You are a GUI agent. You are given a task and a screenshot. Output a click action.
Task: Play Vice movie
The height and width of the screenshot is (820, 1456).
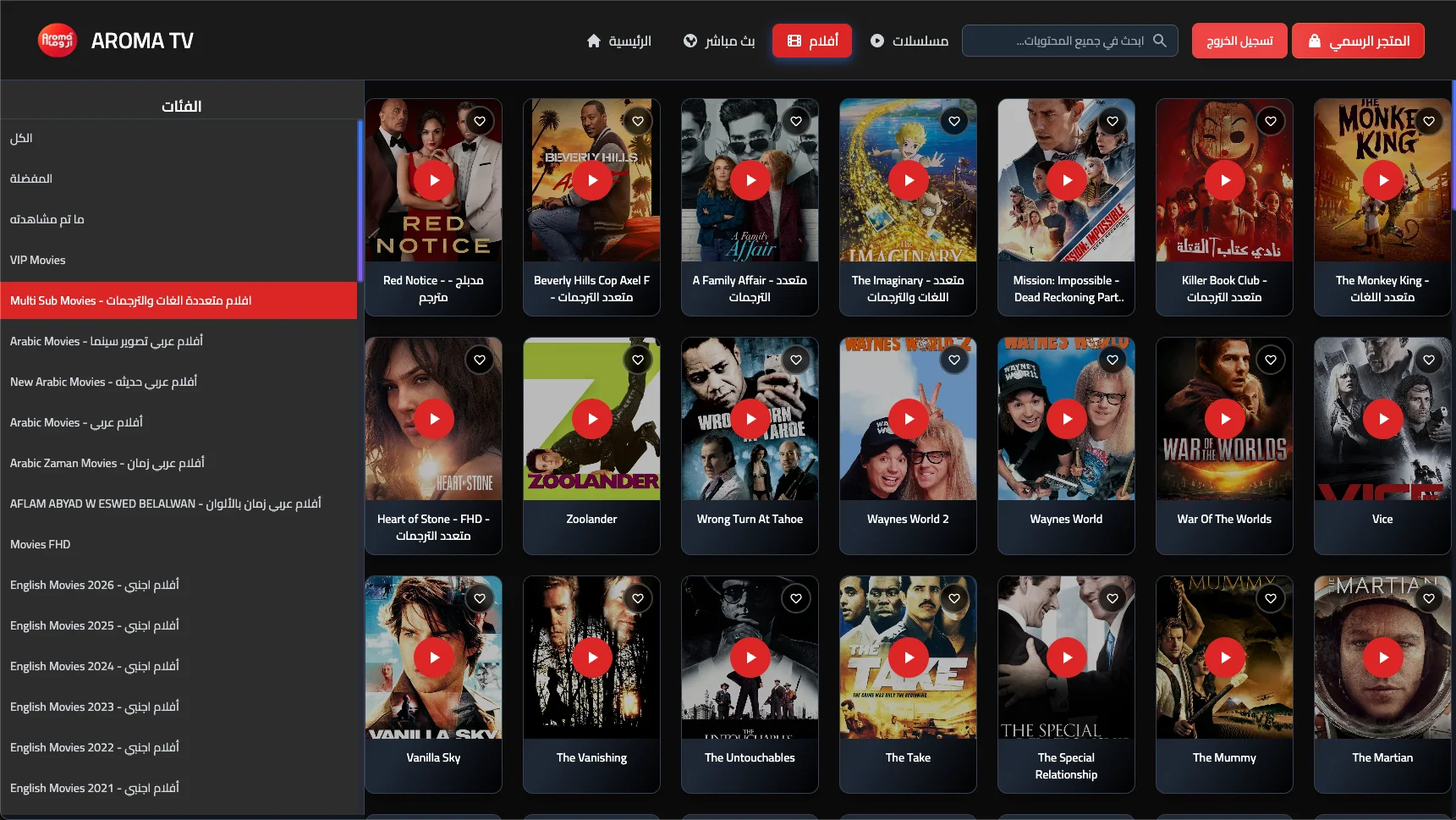[1383, 419]
